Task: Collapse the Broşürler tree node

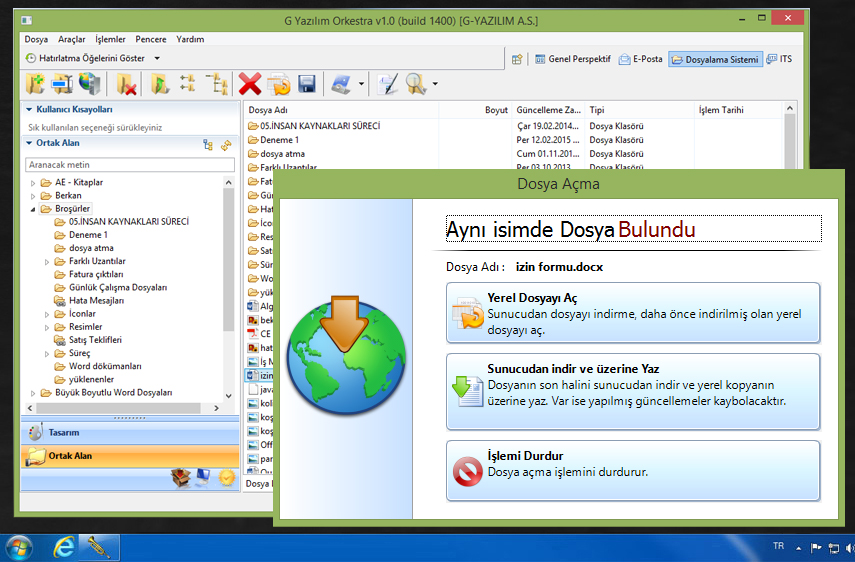Action: point(33,209)
